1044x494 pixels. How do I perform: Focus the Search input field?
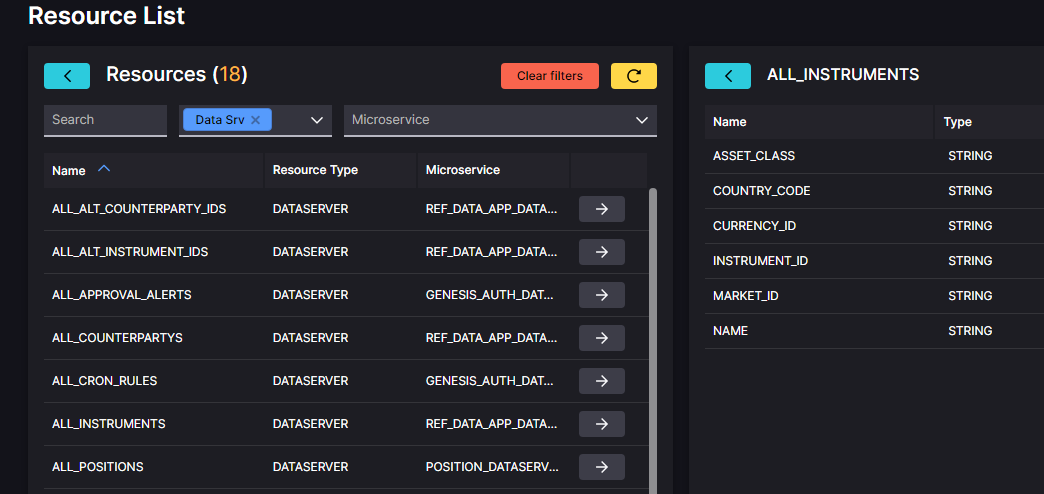click(x=105, y=121)
